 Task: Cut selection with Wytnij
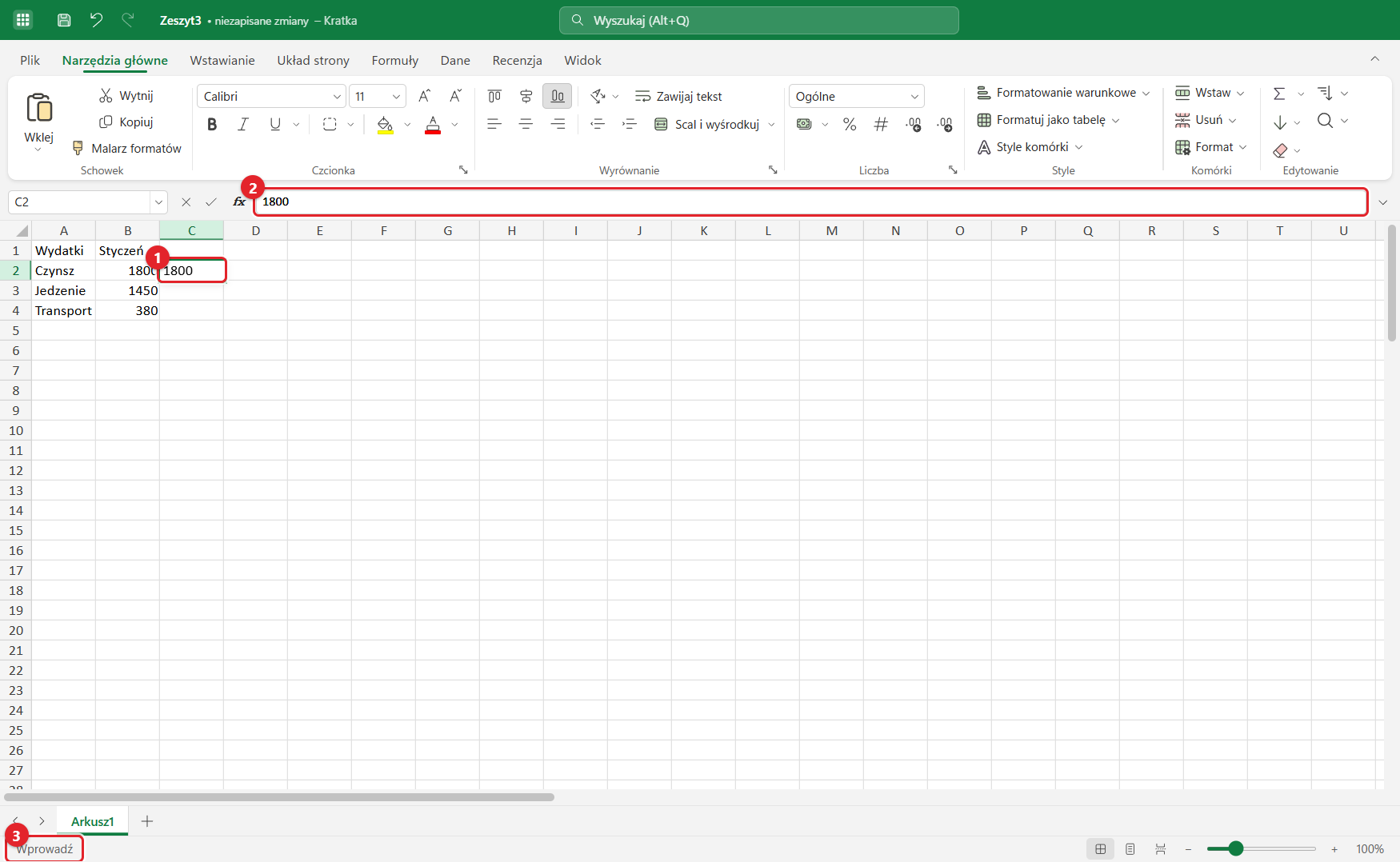126,96
